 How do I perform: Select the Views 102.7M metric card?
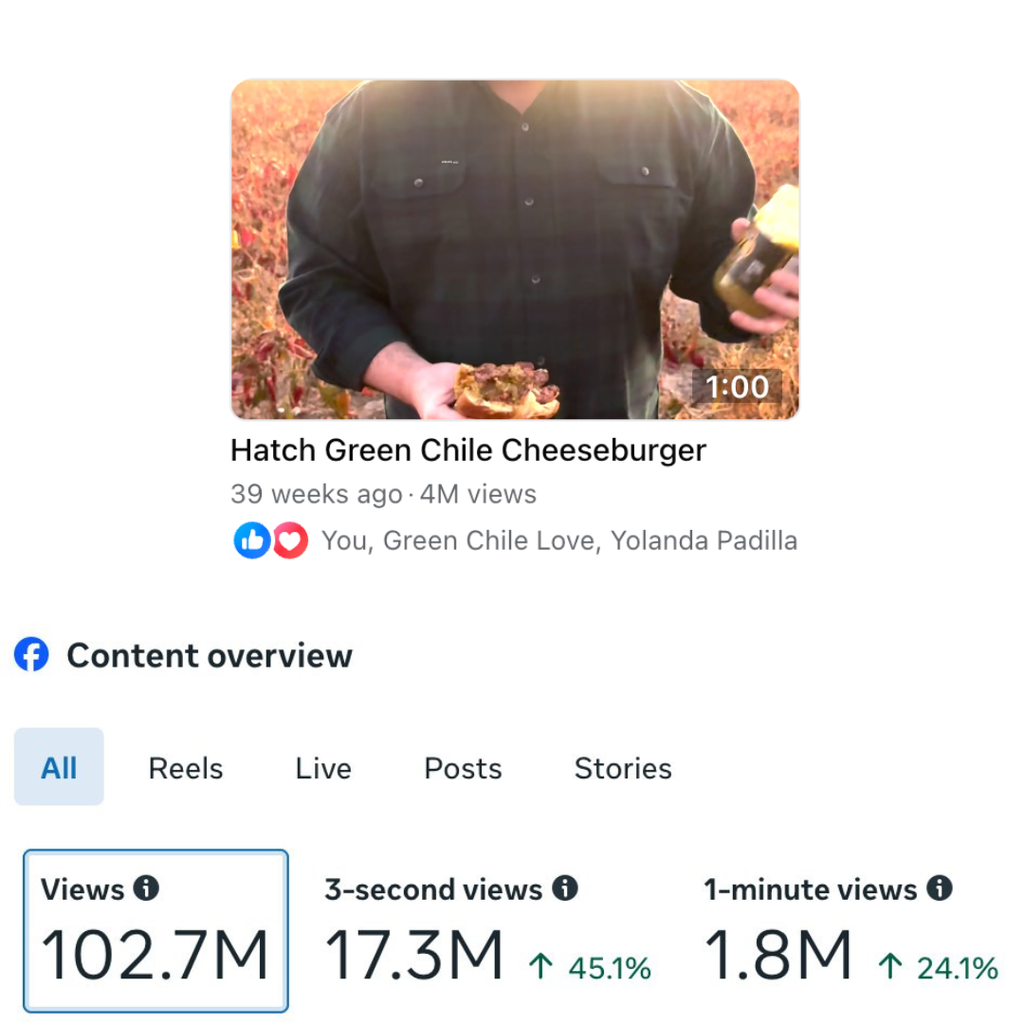coord(156,931)
